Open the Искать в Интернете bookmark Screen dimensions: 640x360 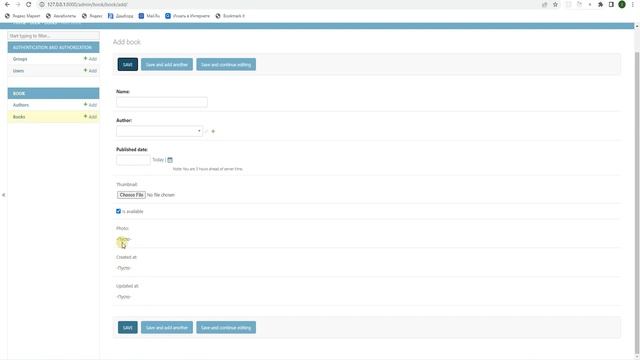[x=187, y=16]
